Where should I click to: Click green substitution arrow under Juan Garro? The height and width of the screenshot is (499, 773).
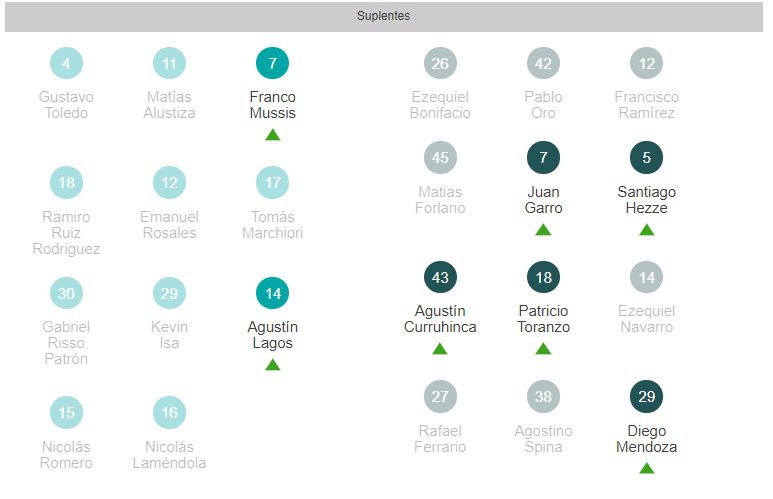click(x=543, y=229)
